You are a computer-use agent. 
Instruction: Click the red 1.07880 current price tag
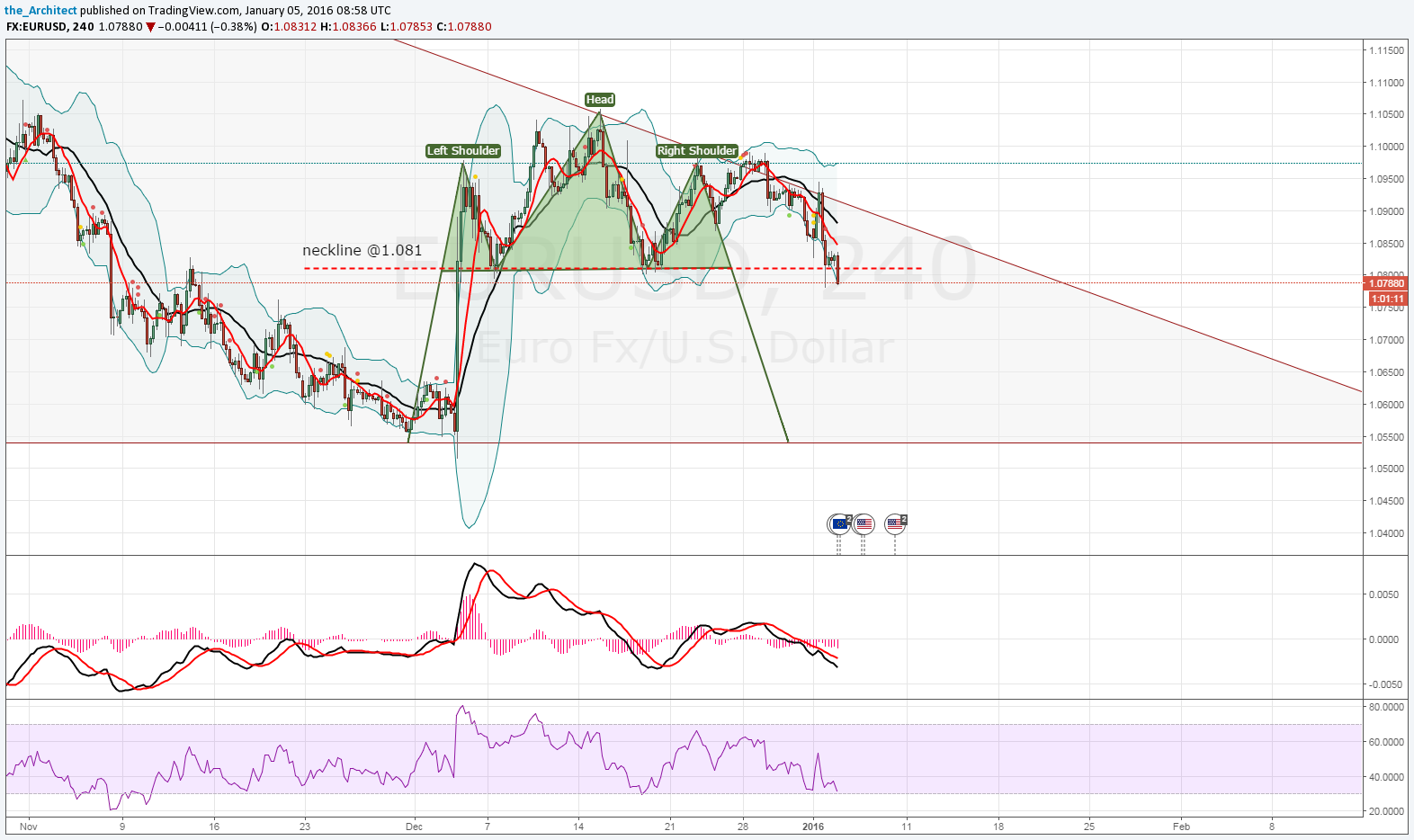click(1387, 283)
